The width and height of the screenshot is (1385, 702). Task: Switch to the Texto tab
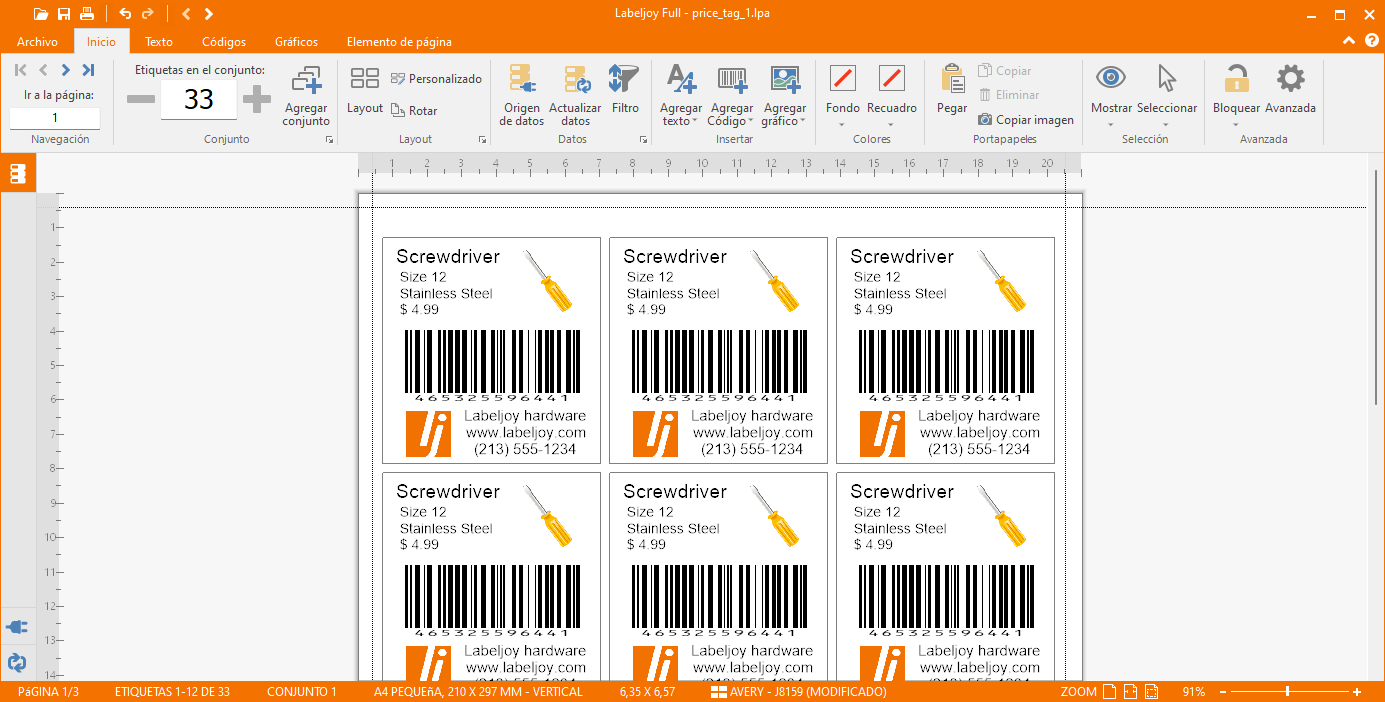pyautogui.click(x=159, y=42)
